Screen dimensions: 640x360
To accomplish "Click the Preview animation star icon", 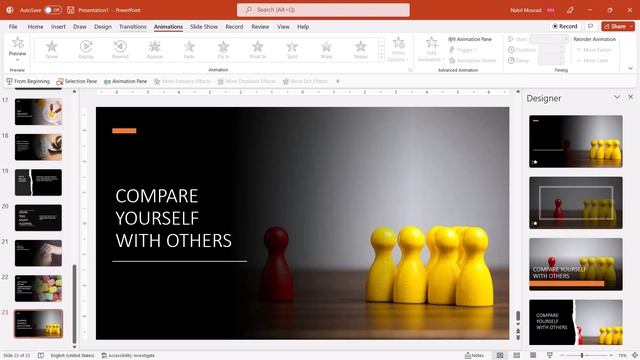I will coord(17,42).
